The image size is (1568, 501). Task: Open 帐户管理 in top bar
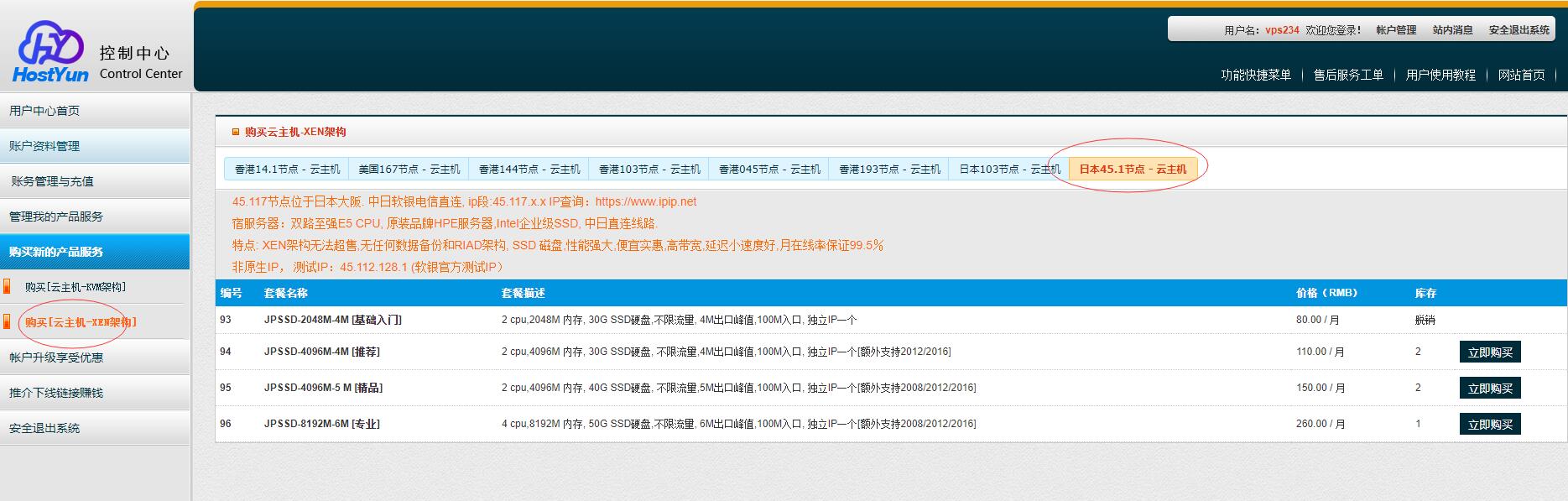[x=1396, y=30]
